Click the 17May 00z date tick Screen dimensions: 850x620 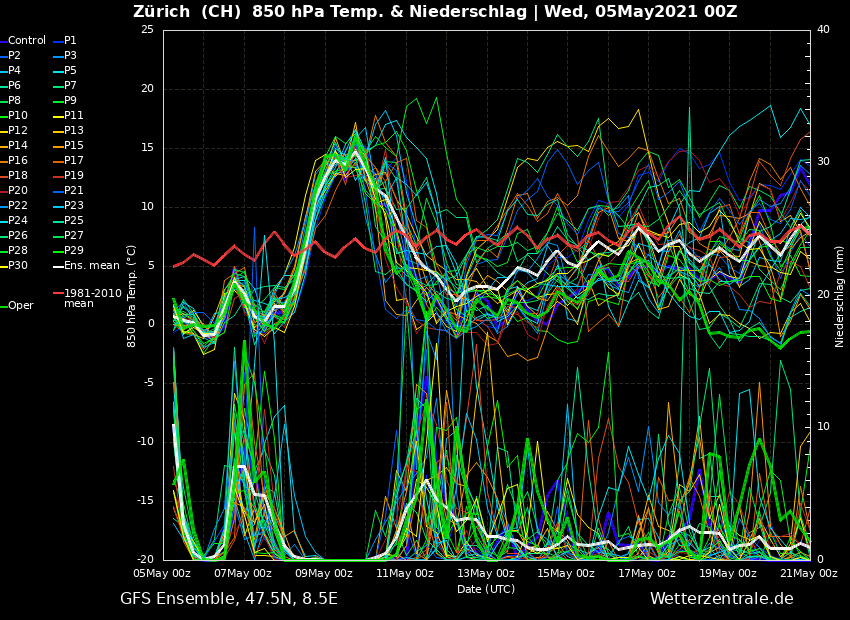[x=647, y=573]
